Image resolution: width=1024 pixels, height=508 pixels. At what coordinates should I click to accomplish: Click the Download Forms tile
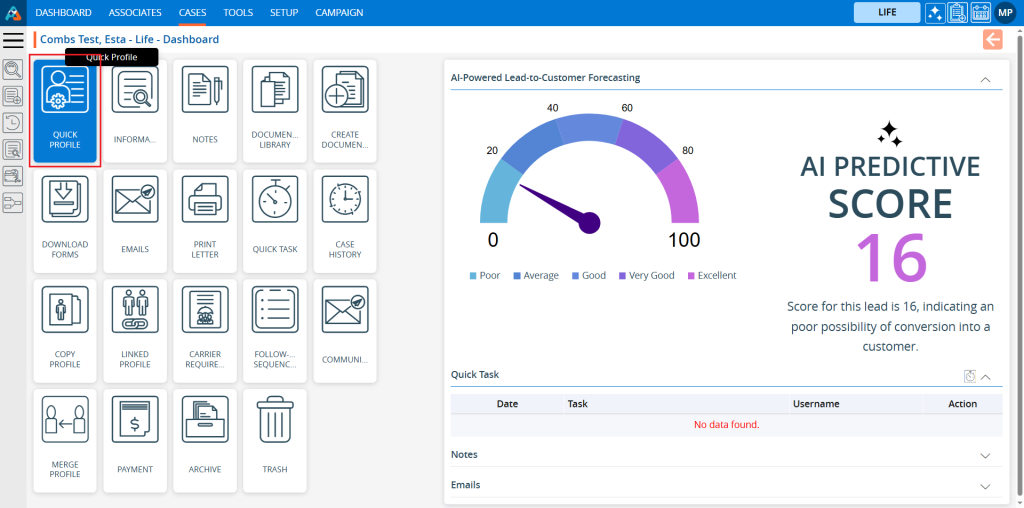(65, 221)
